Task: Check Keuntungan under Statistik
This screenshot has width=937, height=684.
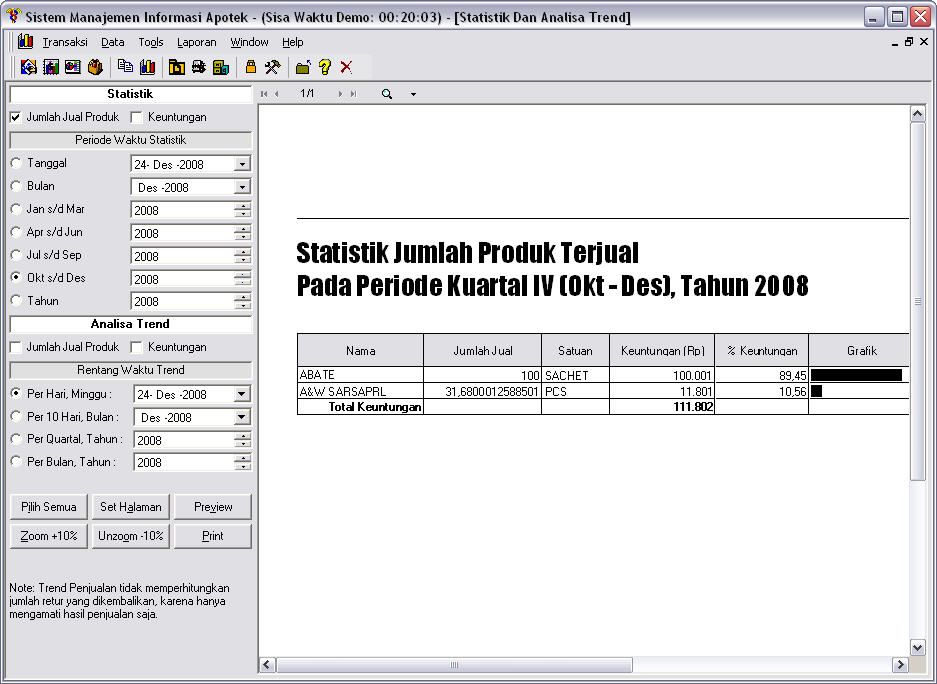Action: (137, 117)
